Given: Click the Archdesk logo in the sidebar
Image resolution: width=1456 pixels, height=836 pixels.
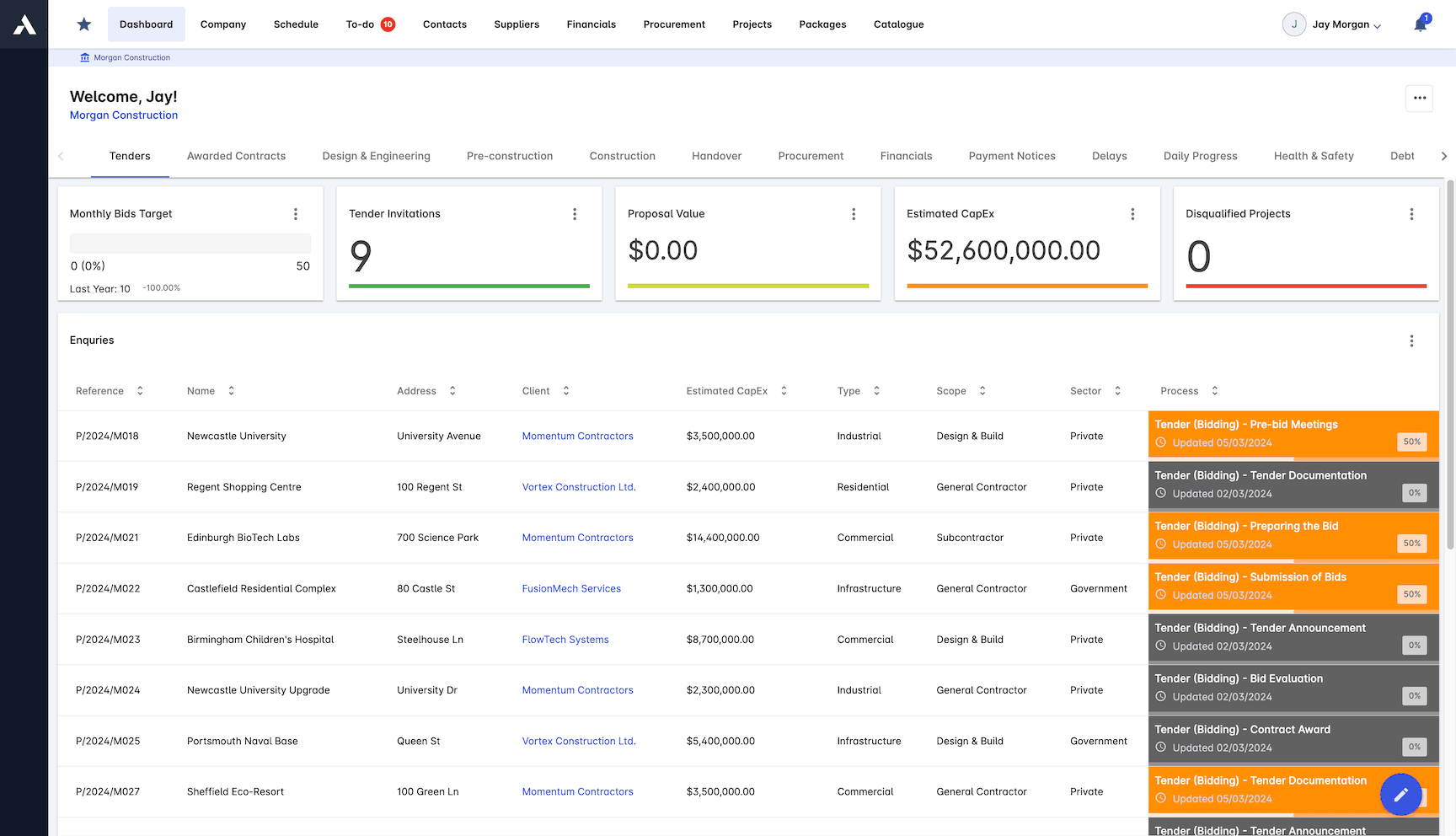Looking at the screenshot, I should (x=24, y=24).
